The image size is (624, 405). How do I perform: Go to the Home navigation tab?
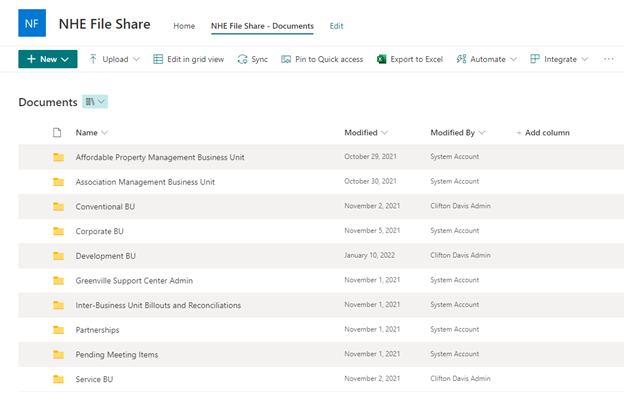[184, 26]
